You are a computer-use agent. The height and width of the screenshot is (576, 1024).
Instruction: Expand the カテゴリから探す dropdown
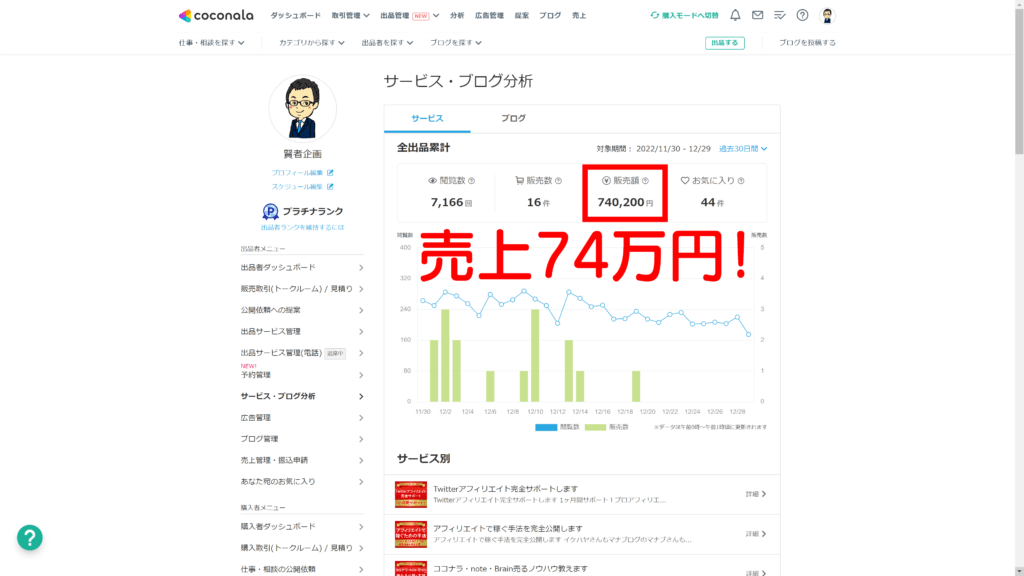[310, 44]
